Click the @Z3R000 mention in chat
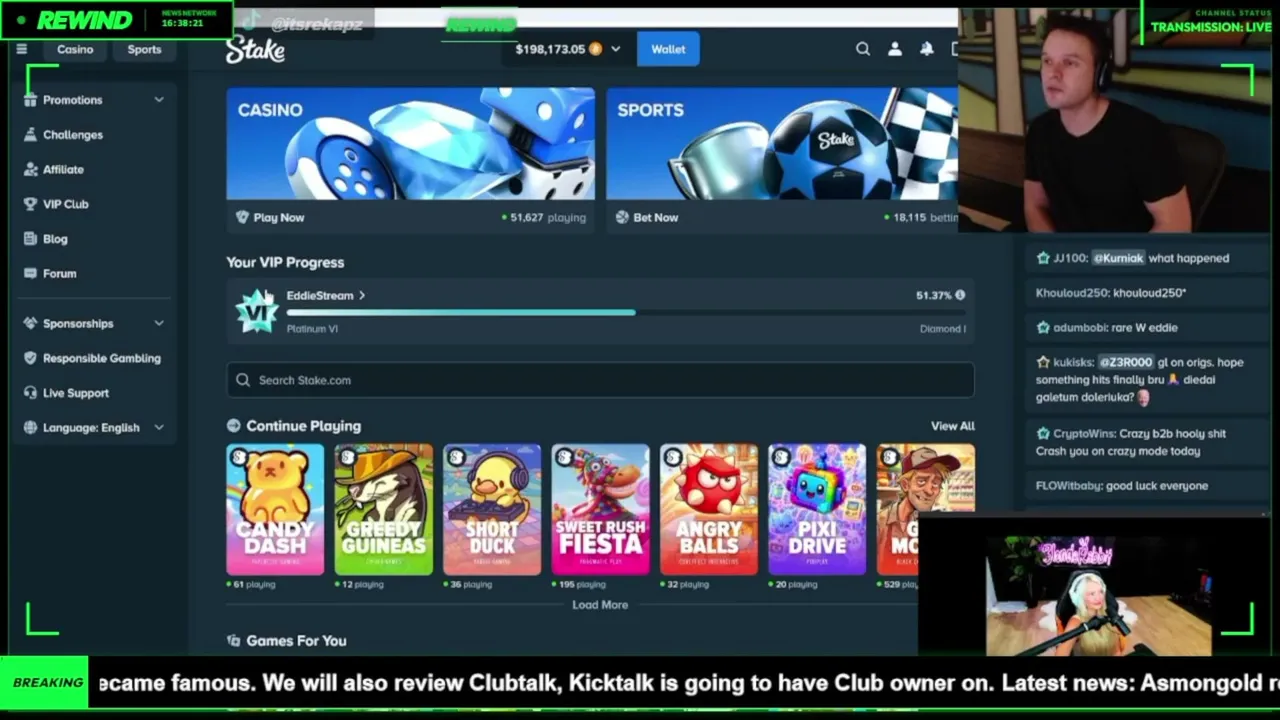 point(1126,362)
